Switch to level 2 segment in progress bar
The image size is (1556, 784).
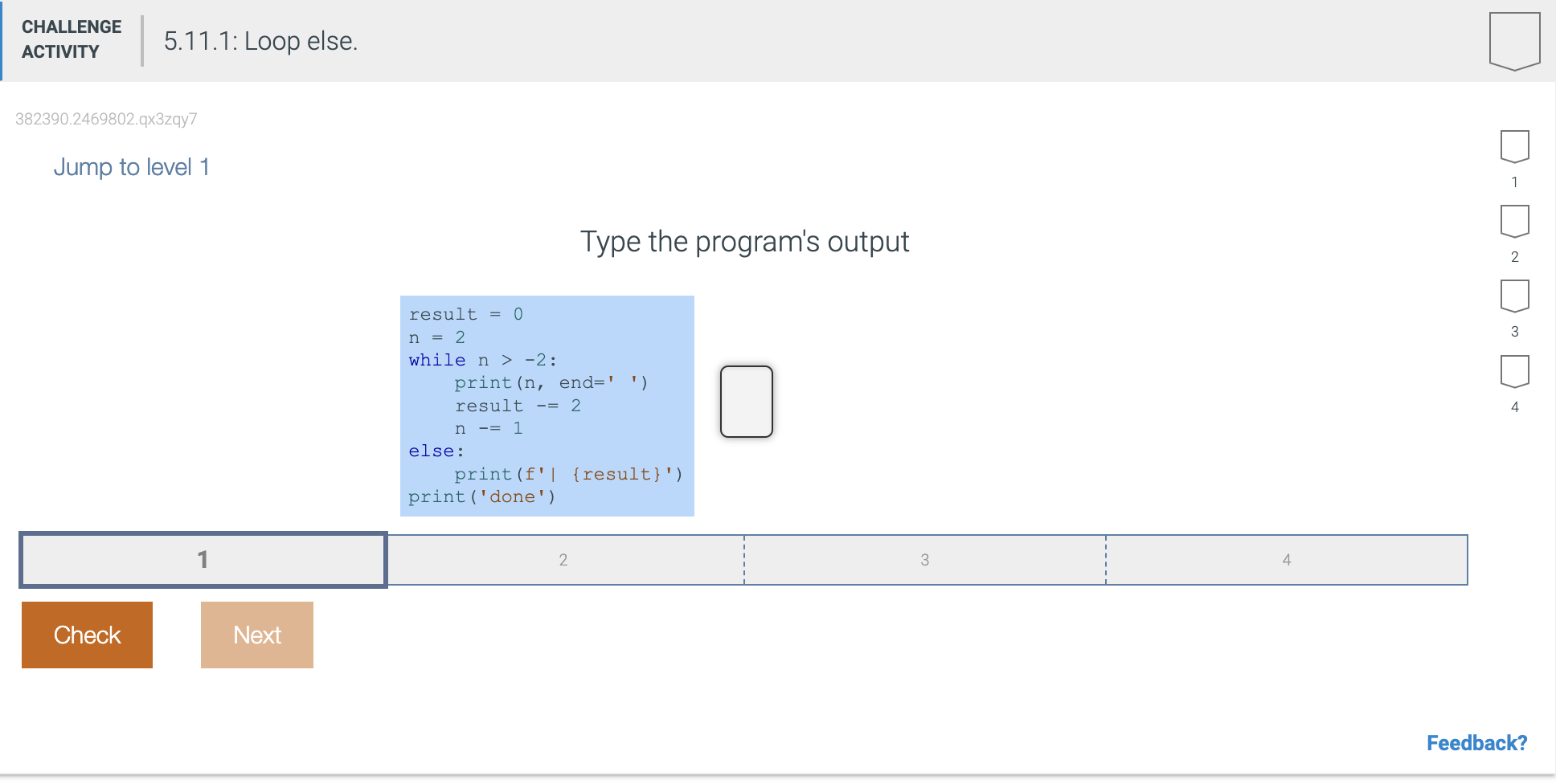[563, 560]
